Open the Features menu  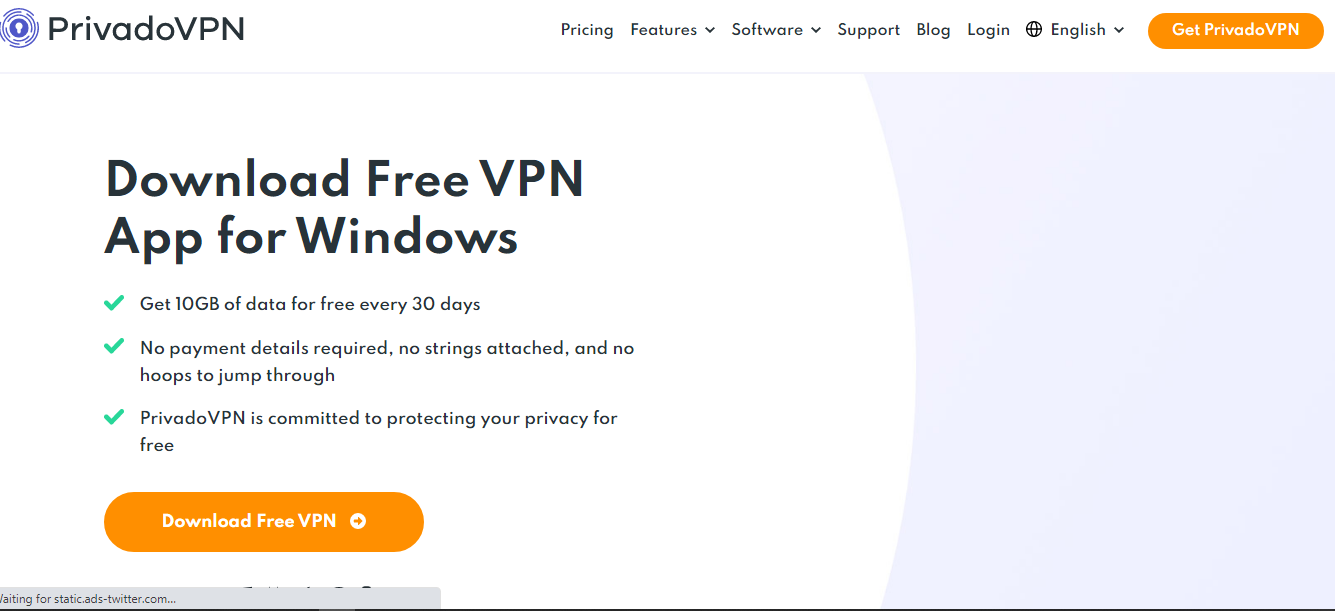[x=673, y=30]
